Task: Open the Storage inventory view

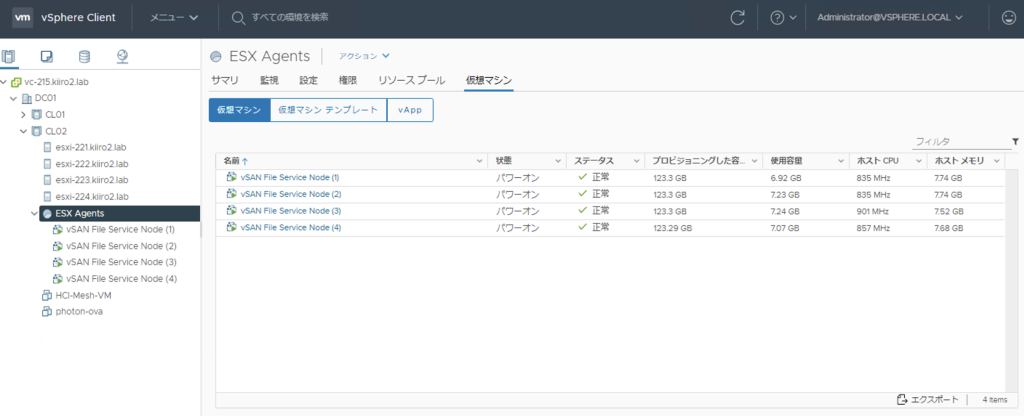Action: (84, 57)
